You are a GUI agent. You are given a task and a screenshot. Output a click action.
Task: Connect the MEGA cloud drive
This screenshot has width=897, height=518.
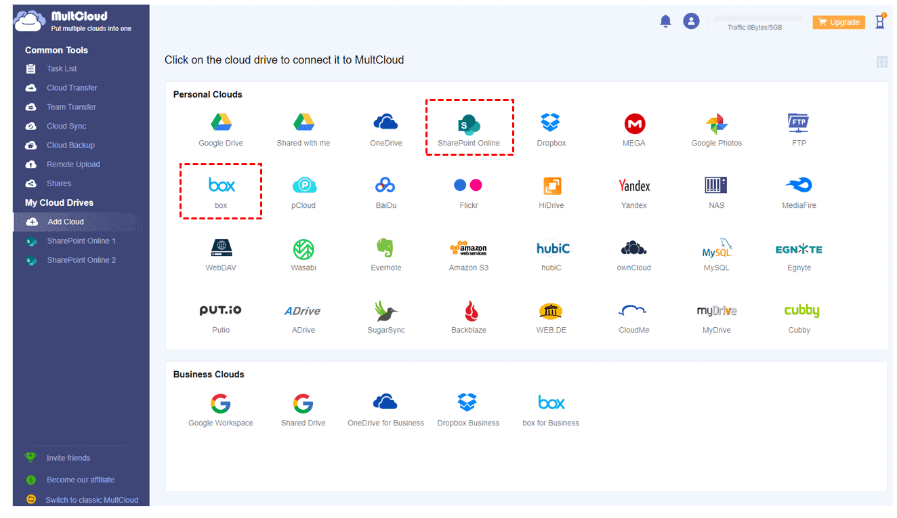pos(634,123)
